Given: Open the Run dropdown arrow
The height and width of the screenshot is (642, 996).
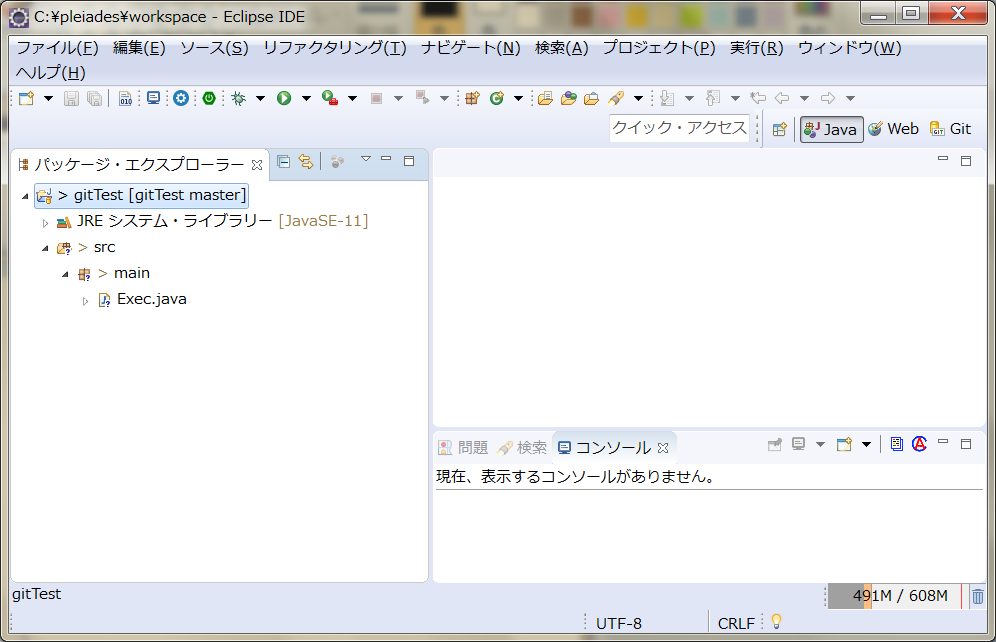Looking at the screenshot, I should coord(306,98).
